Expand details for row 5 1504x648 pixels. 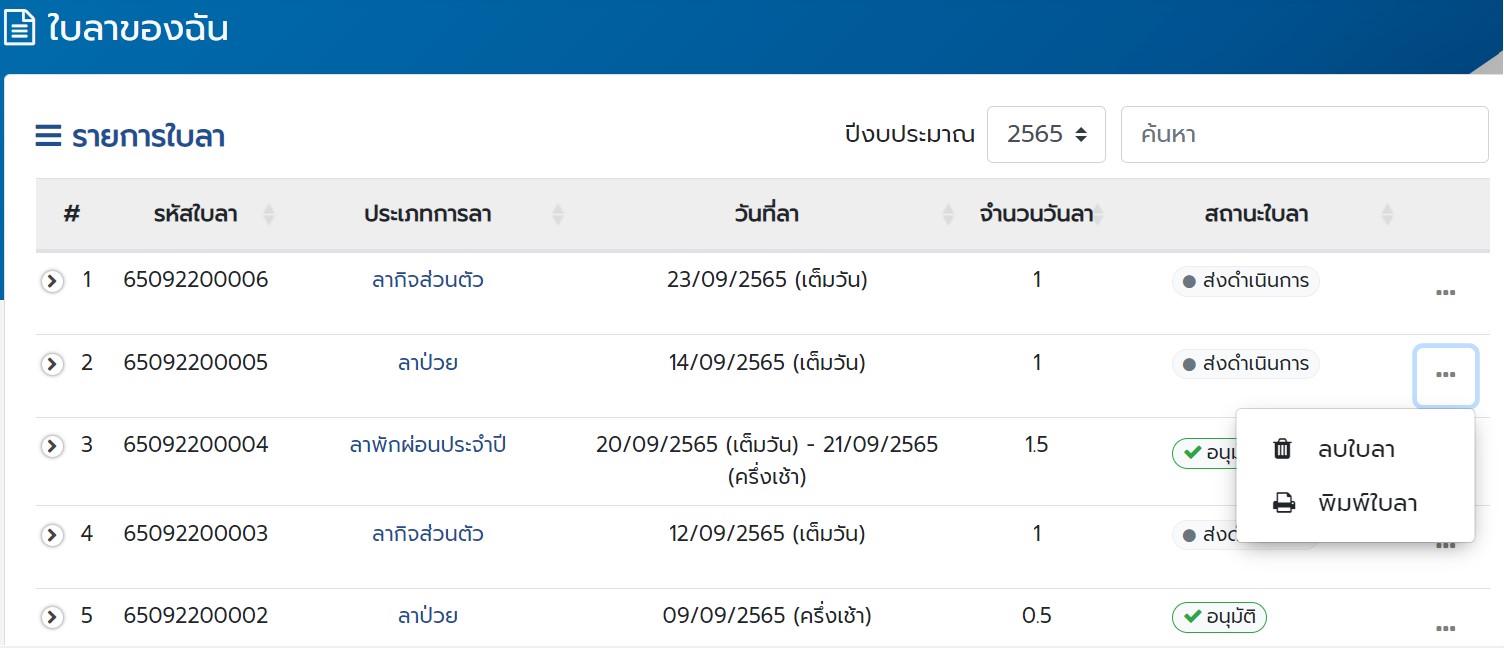pos(52,617)
